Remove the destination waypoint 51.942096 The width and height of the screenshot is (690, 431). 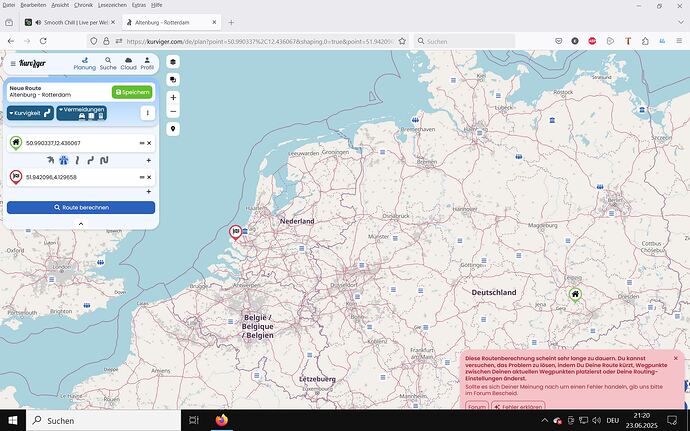149,177
